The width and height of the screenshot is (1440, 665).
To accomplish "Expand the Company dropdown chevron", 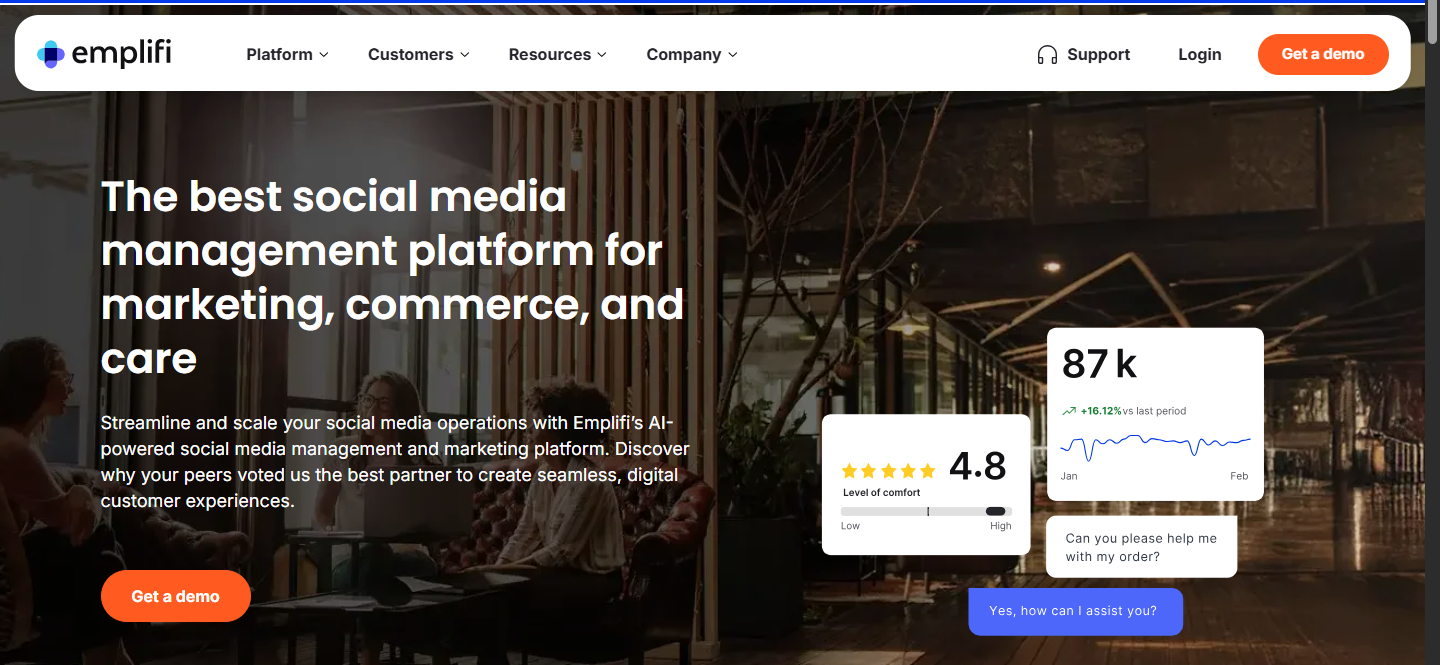I will (733, 55).
